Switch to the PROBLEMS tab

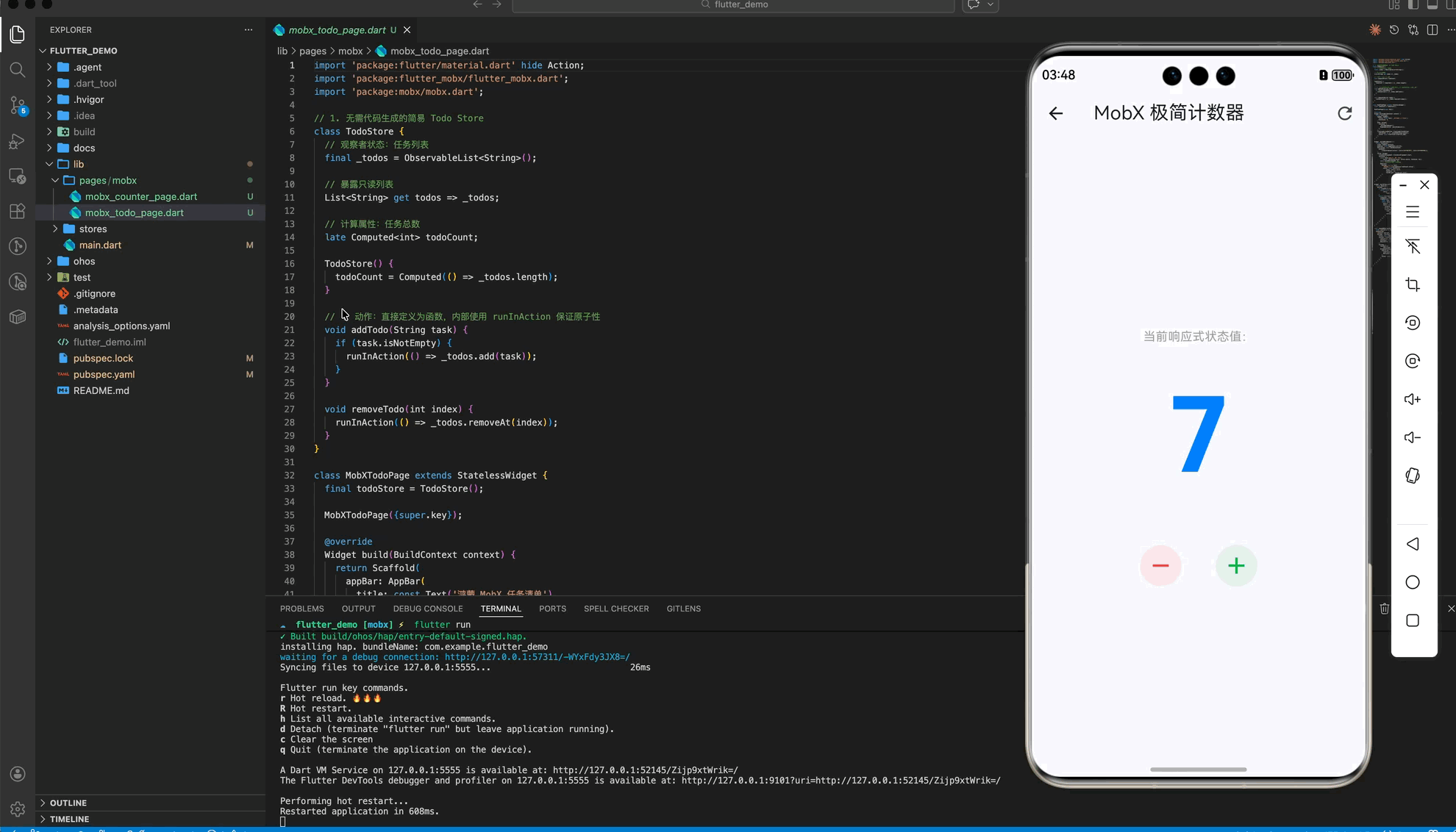tap(301, 609)
